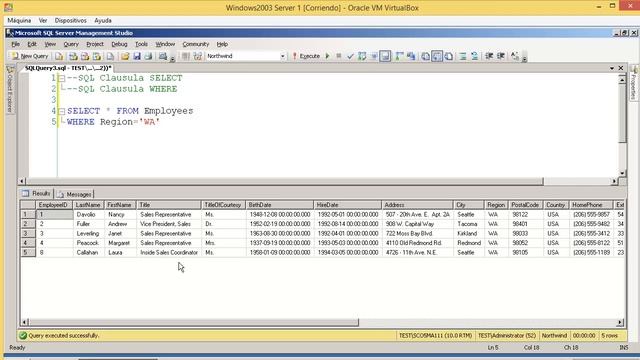Screen dimensions: 640x360
Task: Click the Debug green play arrow icon
Action: [327, 56]
